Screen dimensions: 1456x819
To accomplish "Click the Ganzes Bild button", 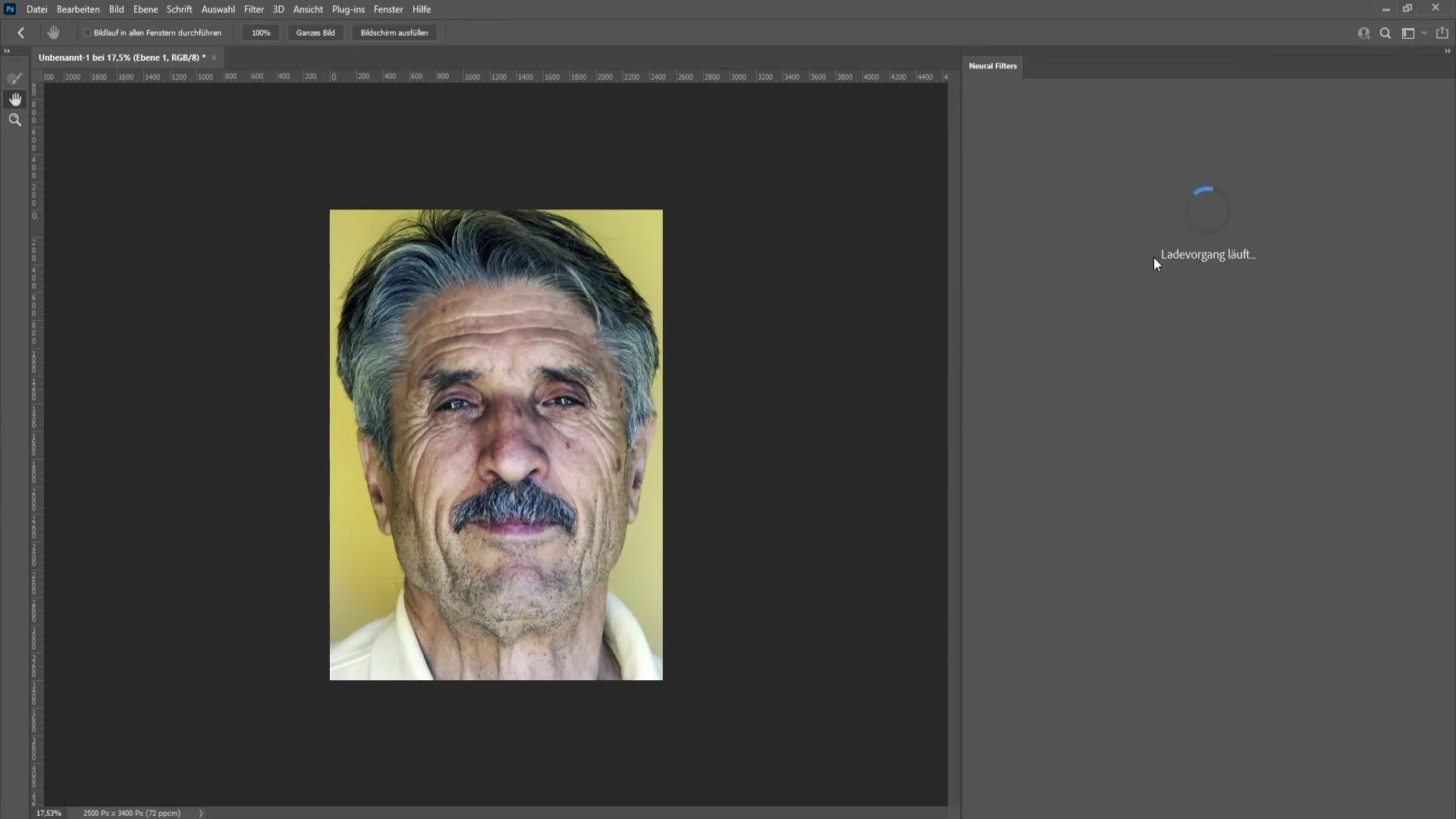I will (x=315, y=33).
